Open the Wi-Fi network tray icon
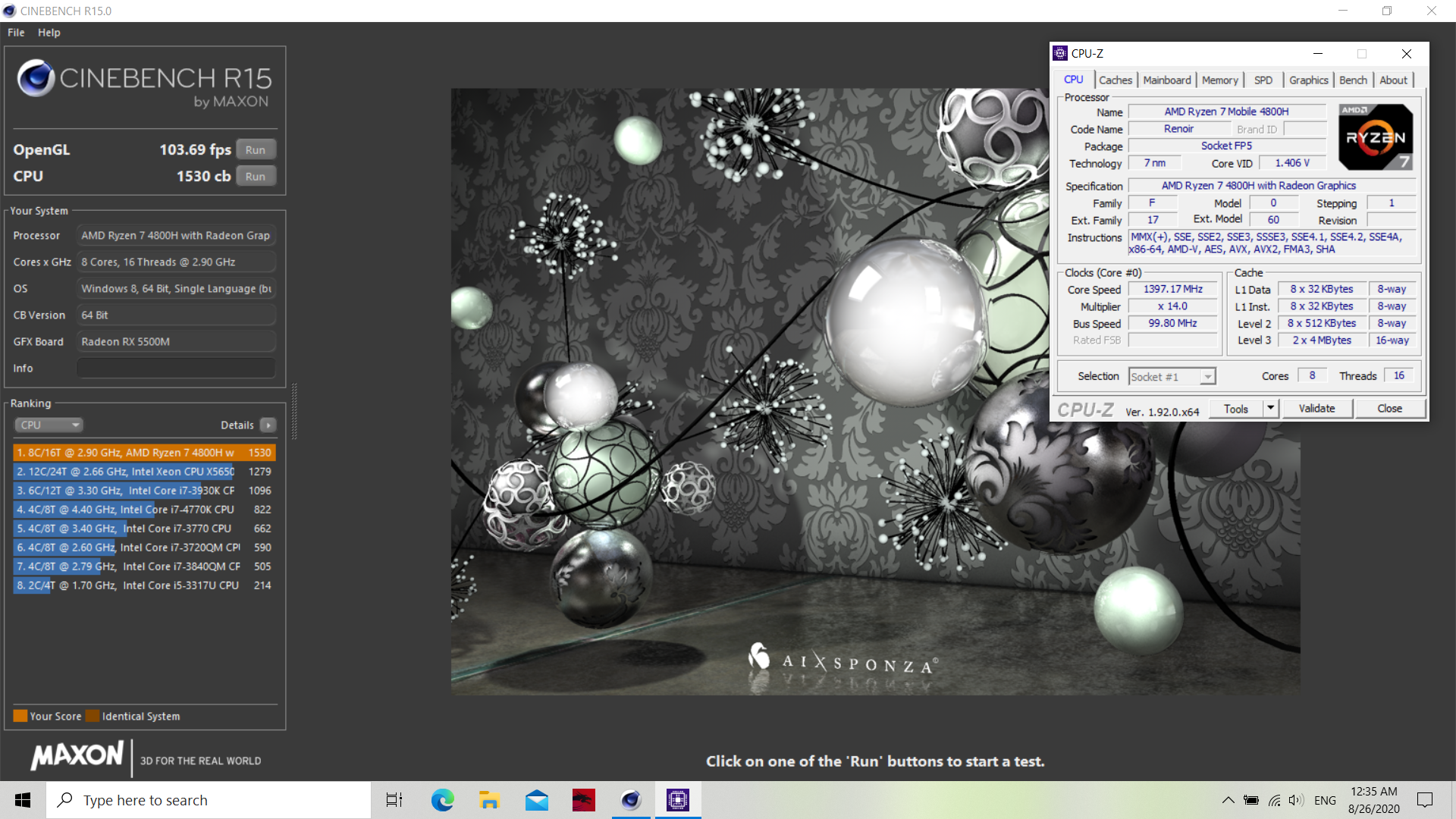This screenshot has width=1456, height=819. click(x=1275, y=800)
